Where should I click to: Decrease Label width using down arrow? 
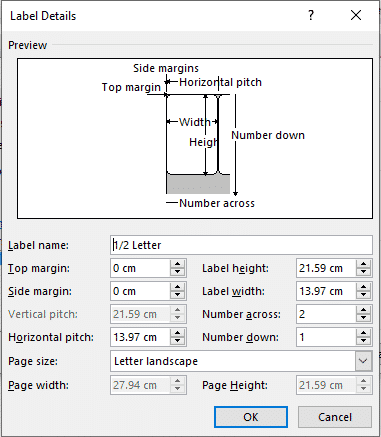pyautogui.click(x=363, y=295)
